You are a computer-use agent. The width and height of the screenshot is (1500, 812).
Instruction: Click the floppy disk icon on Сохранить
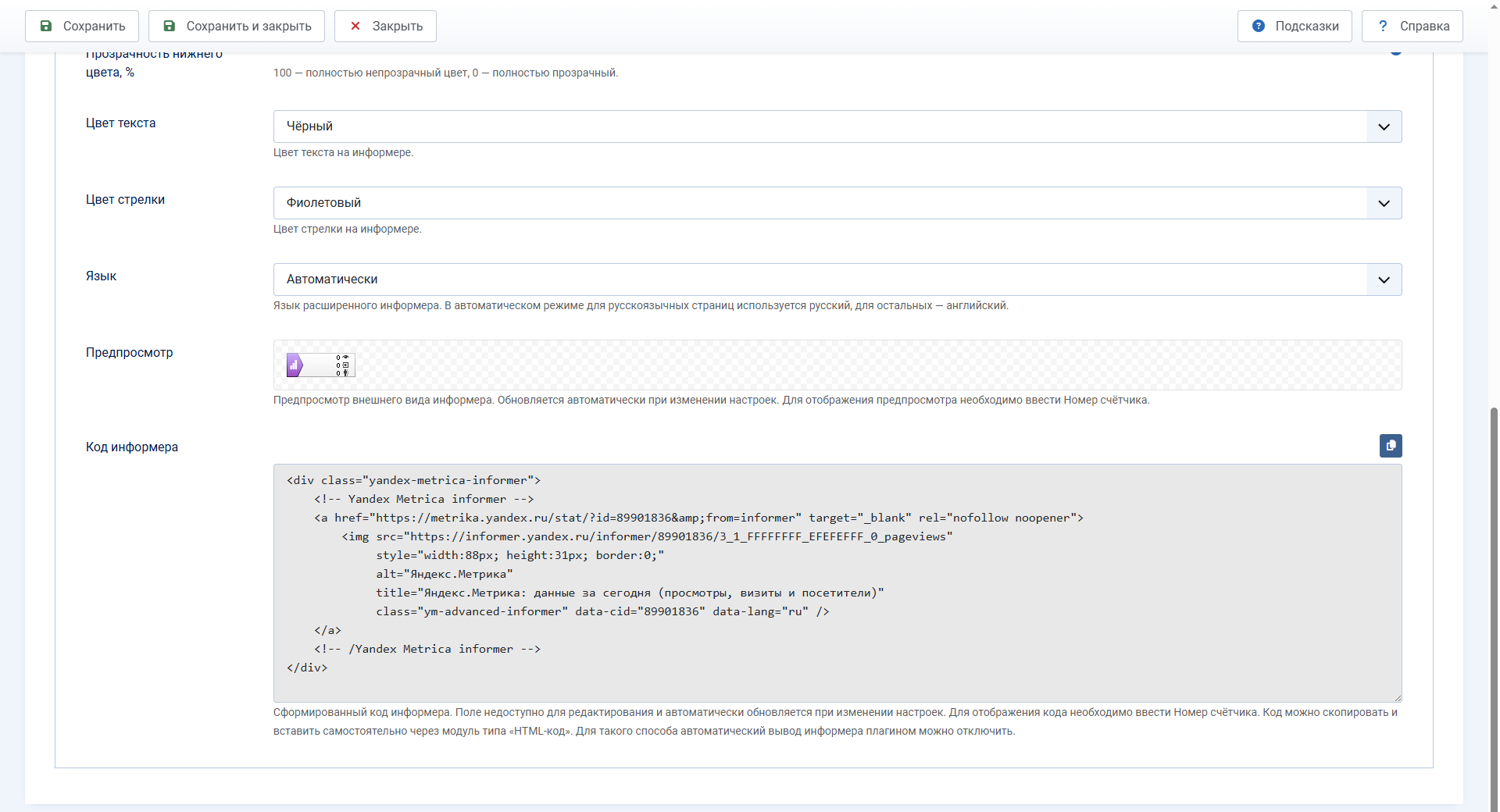click(x=46, y=26)
